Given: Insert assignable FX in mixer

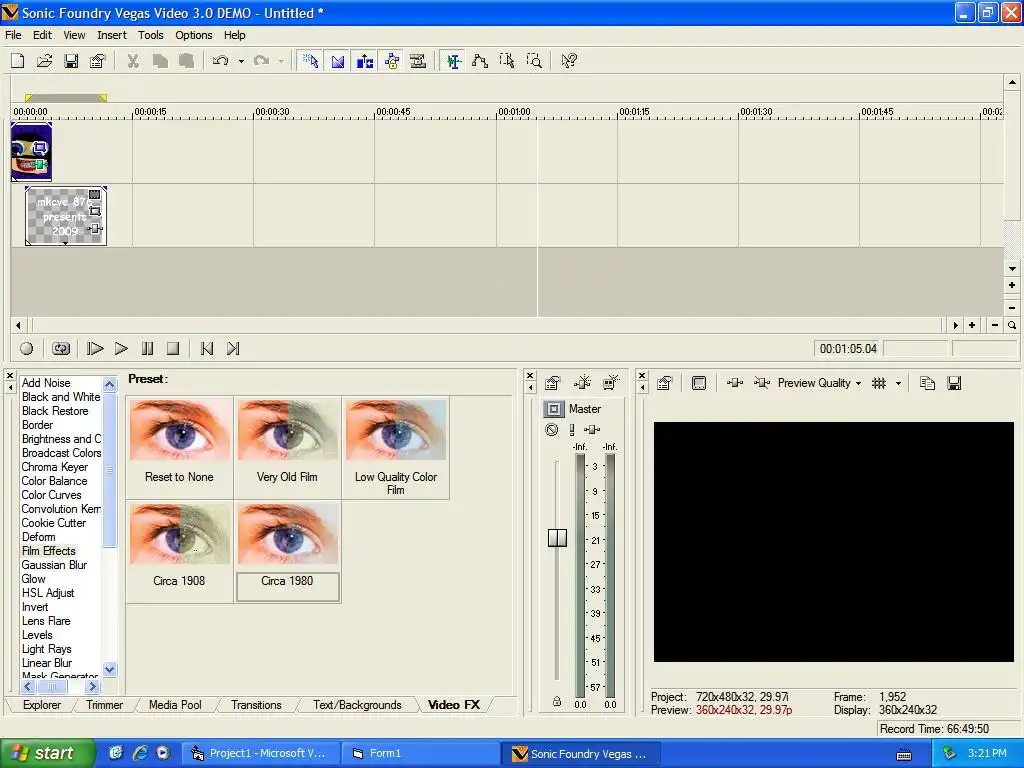Looking at the screenshot, I should pyautogui.click(x=582, y=383).
